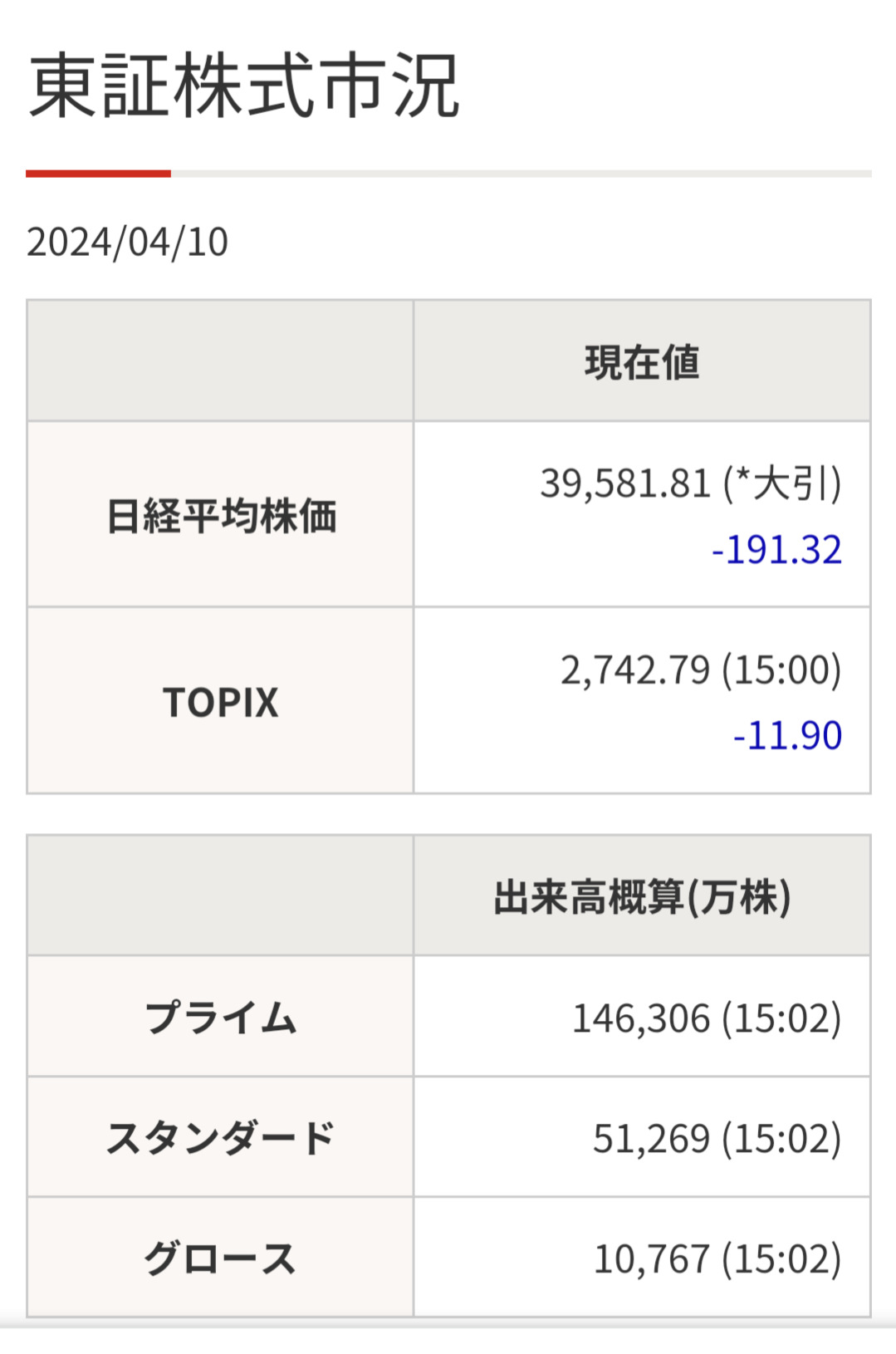Select the グロース row label

click(221, 1258)
